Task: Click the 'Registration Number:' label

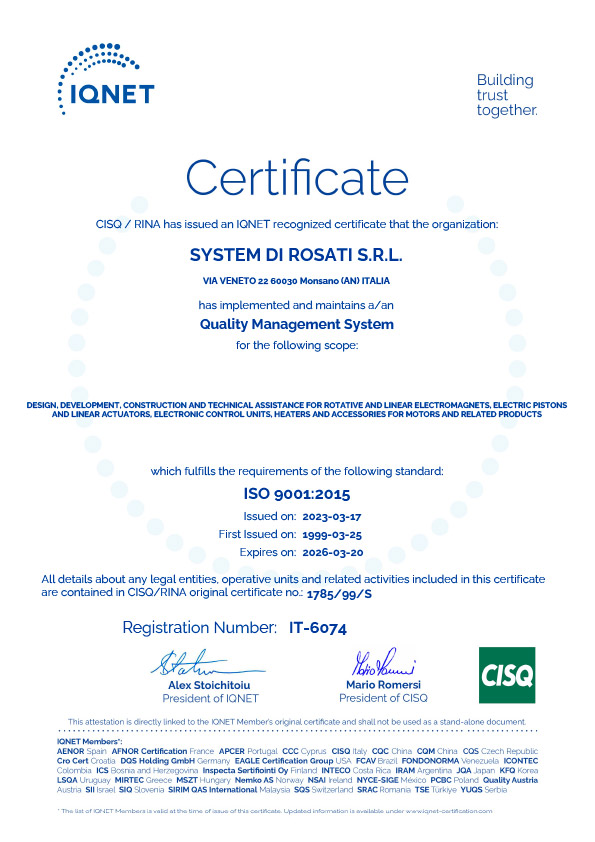Action: click(x=200, y=628)
